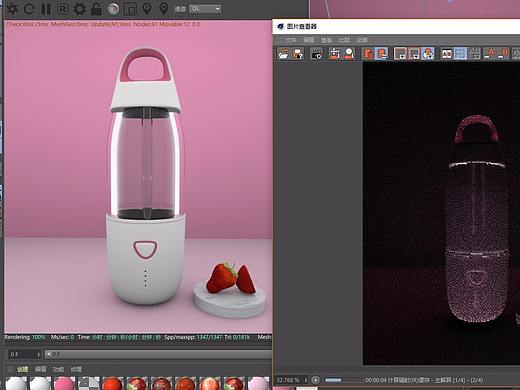Open the 编辑 menu in the material manager
Viewport: 520px width, 390px height.
[40, 369]
